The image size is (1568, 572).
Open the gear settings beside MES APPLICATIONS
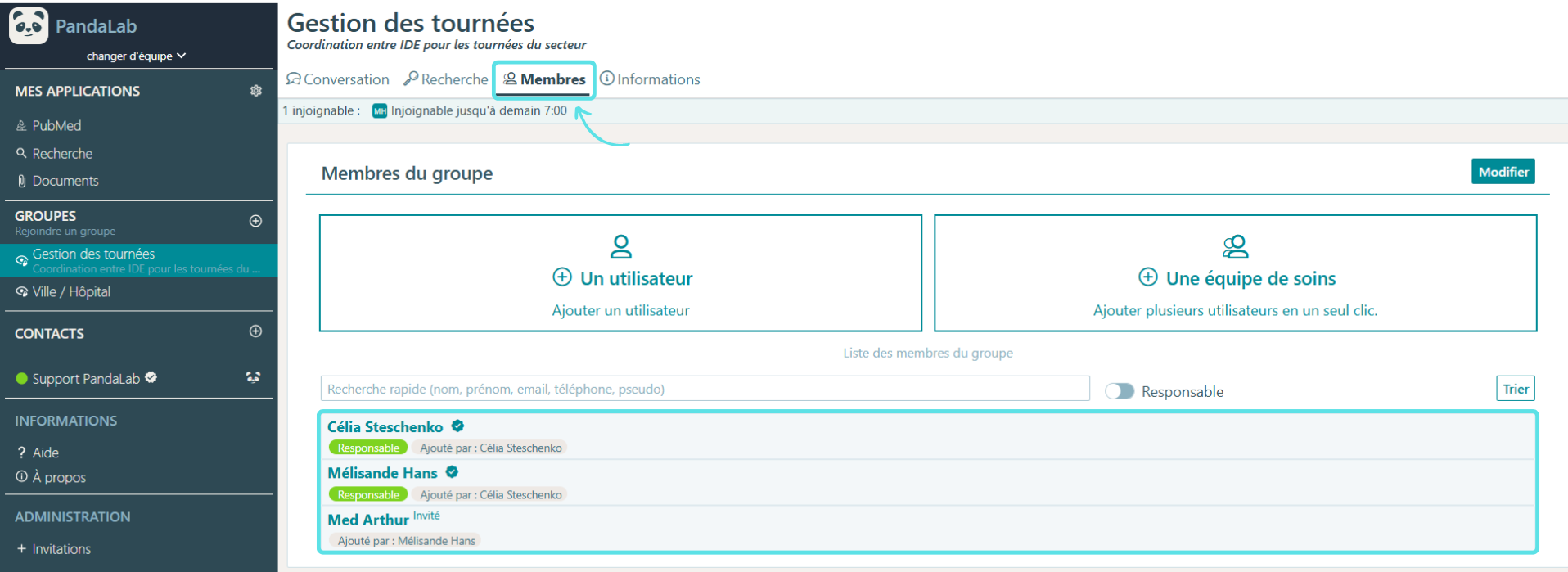256,91
